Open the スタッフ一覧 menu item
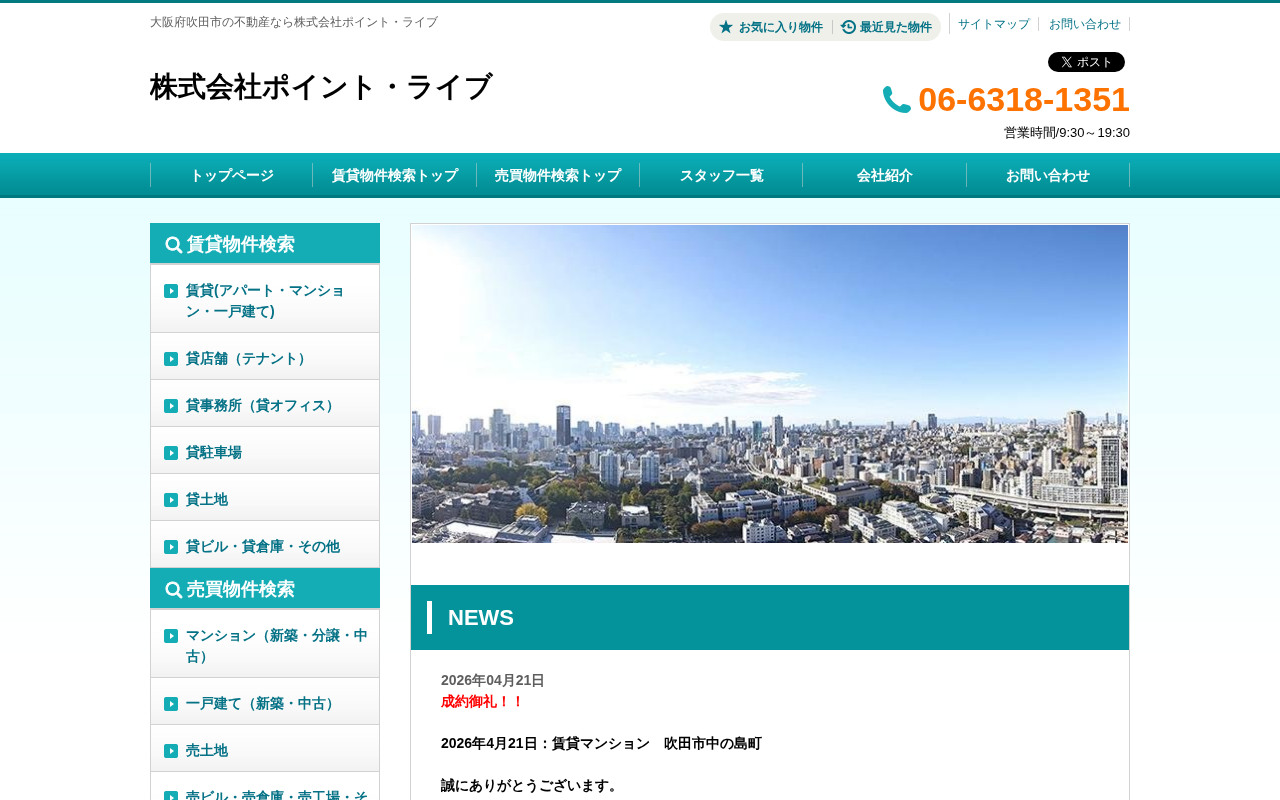Image resolution: width=1280 pixels, height=800 pixels. point(721,175)
